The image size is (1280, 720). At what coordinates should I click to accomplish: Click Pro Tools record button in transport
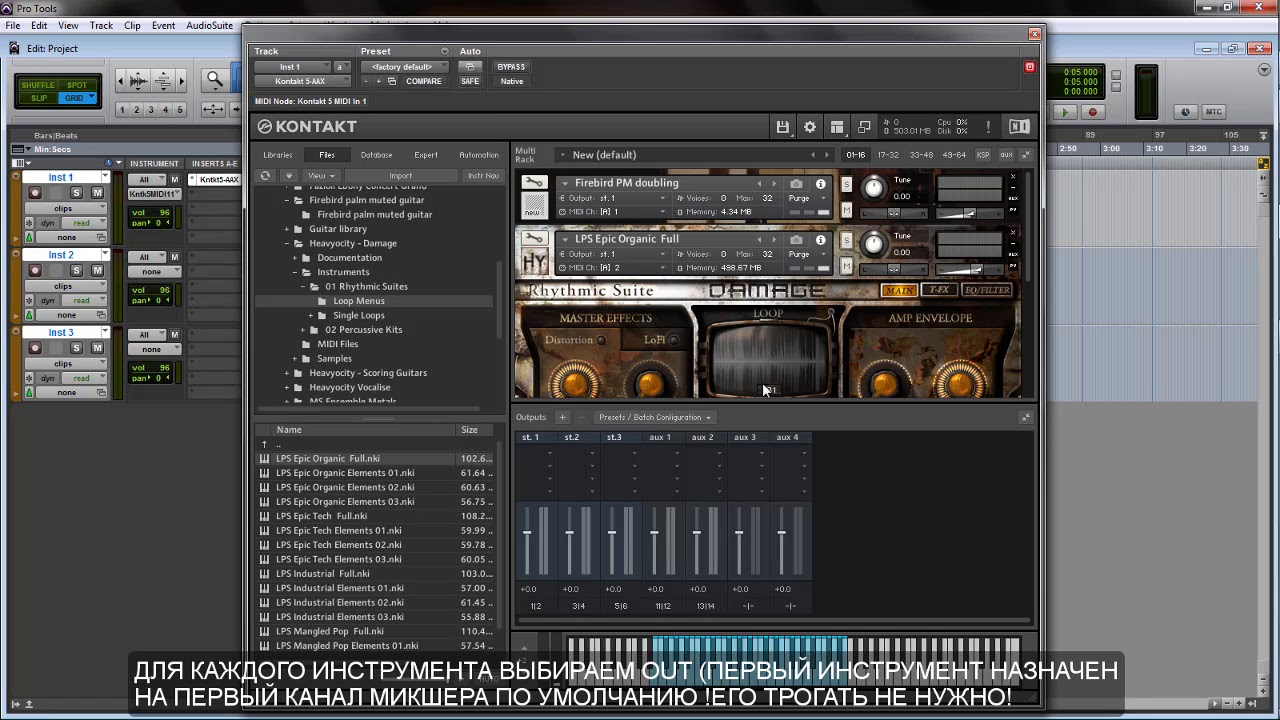tap(1092, 113)
